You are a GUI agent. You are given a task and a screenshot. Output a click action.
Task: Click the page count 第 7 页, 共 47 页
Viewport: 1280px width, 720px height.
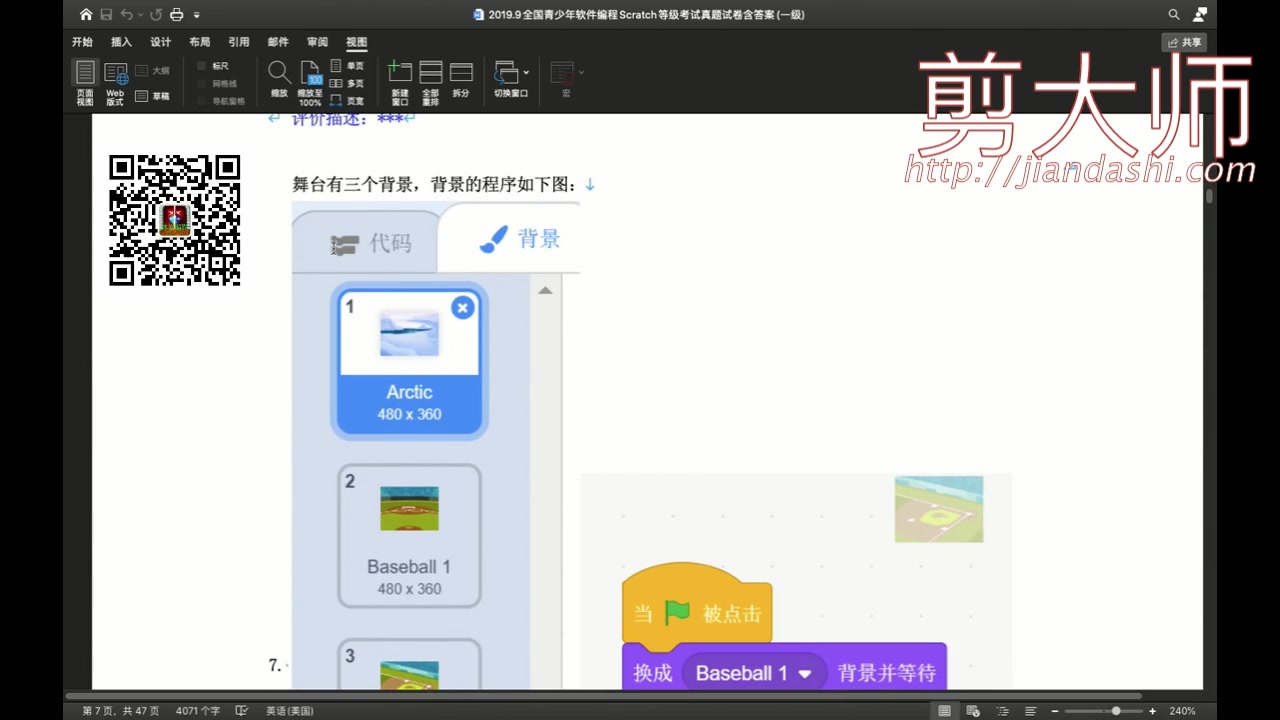tap(120, 711)
